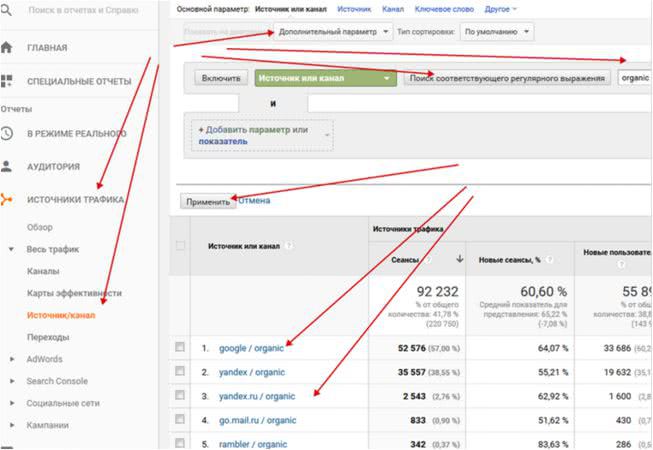Open the По умолчанию sort type dropdown
Screen dimensions: 653x450
[x=496, y=32]
